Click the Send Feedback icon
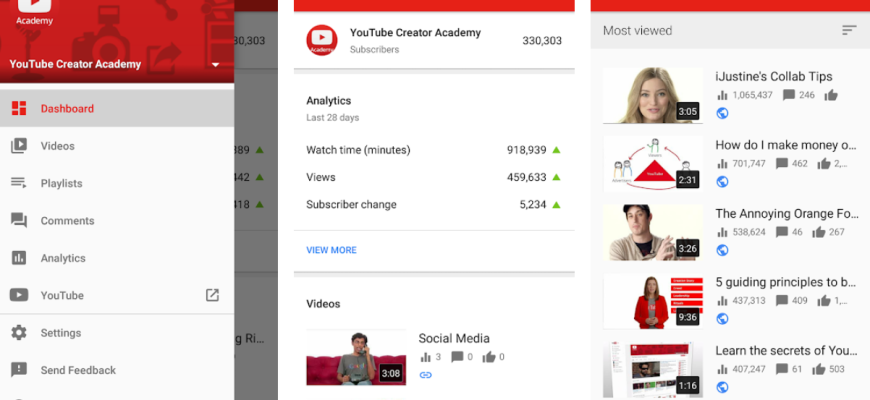 (x=18, y=370)
